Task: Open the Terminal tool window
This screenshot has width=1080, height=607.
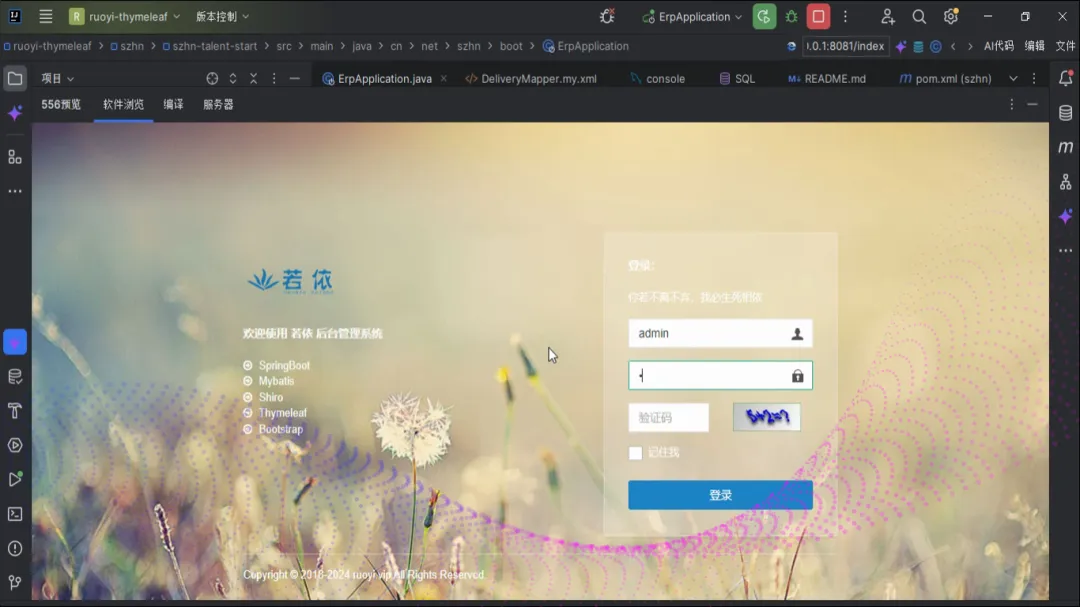Action: 14,514
